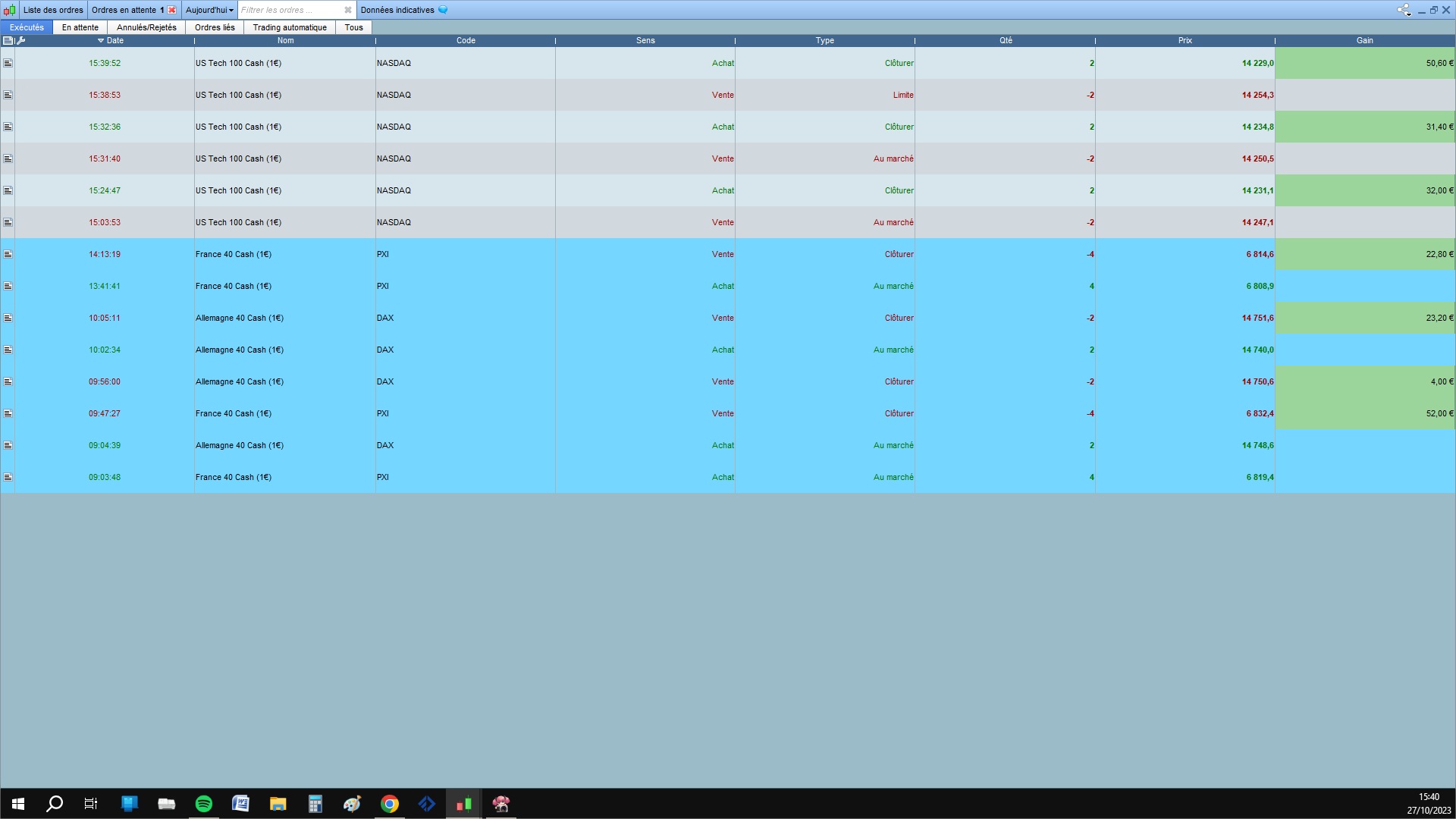1456x819 pixels.
Task: Switch to the En attente tab
Action: [x=80, y=27]
